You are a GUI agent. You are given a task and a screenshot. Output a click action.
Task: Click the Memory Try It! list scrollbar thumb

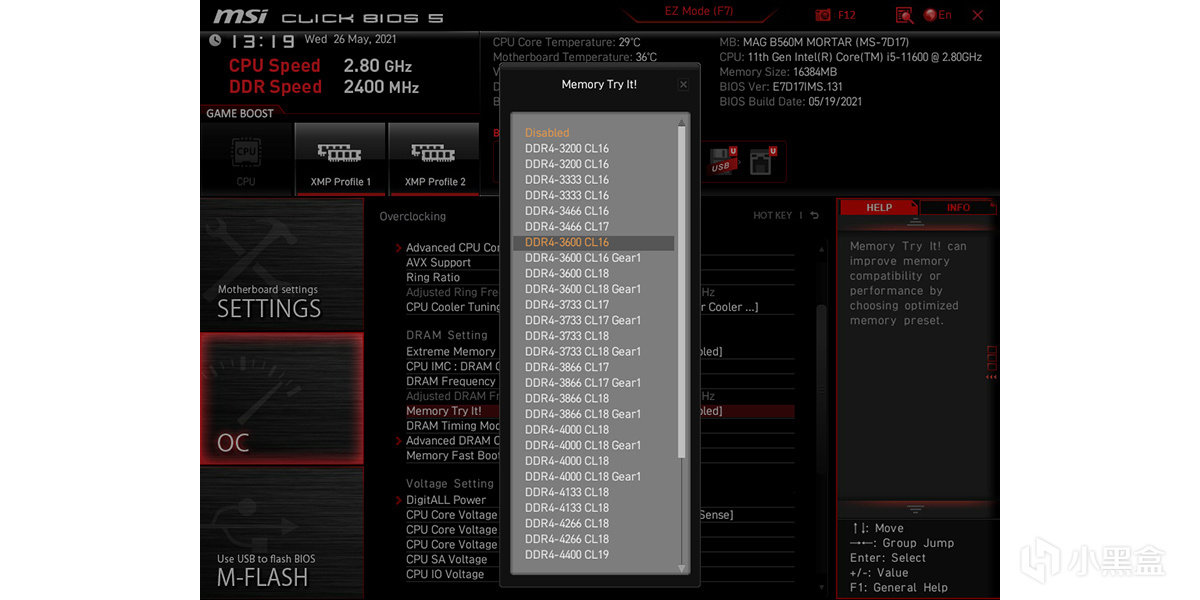682,293
